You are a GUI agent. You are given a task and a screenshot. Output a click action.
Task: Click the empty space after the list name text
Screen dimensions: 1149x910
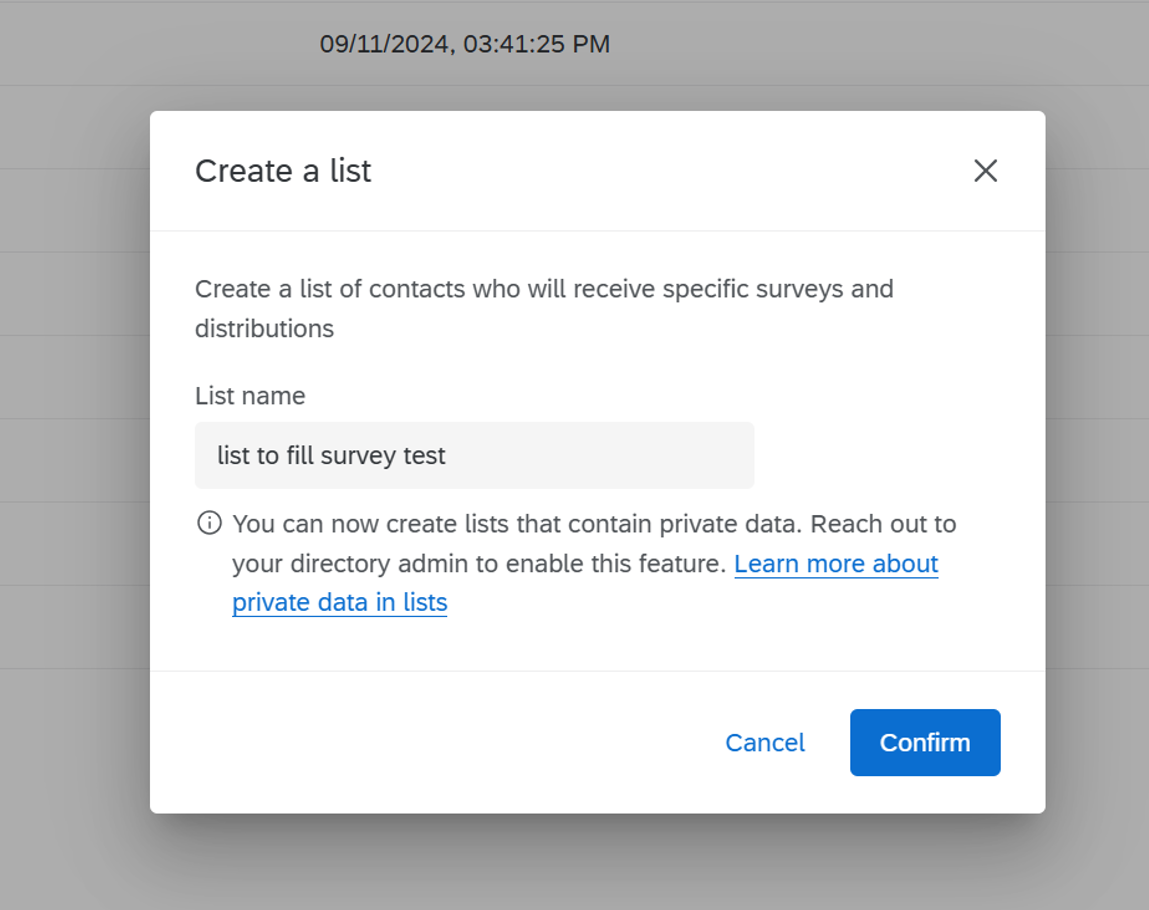pos(620,456)
